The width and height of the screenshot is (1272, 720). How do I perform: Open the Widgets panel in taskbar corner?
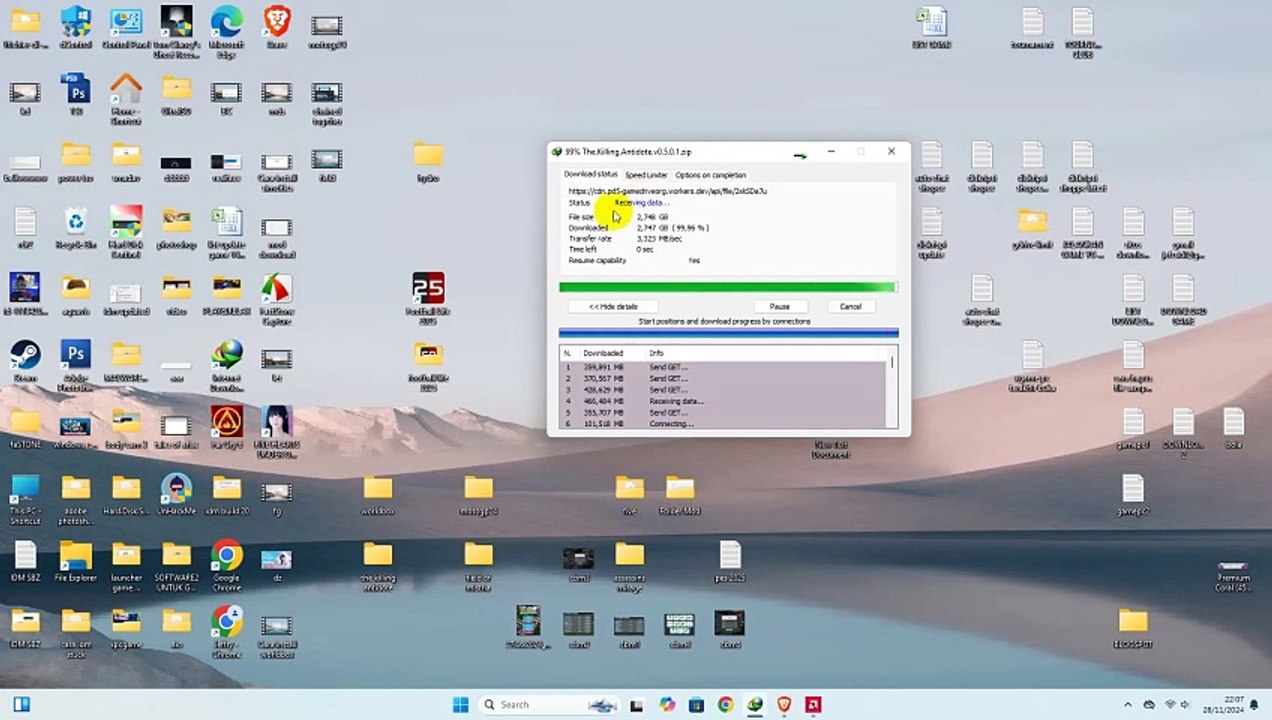21,705
